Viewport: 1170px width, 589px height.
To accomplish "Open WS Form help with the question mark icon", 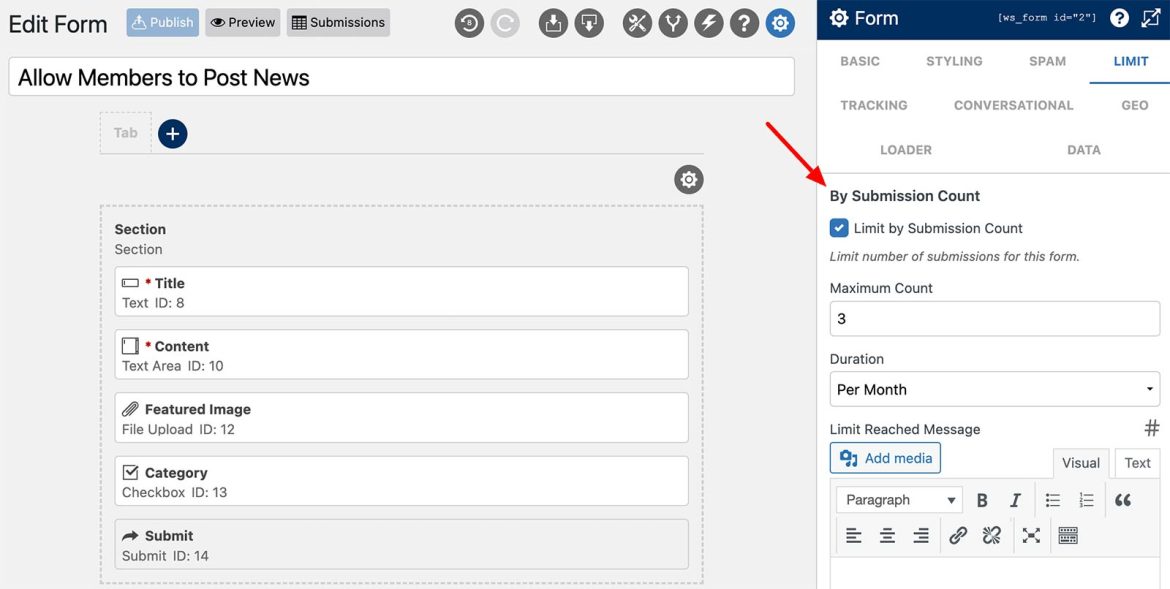I will click(x=745, y=22).
